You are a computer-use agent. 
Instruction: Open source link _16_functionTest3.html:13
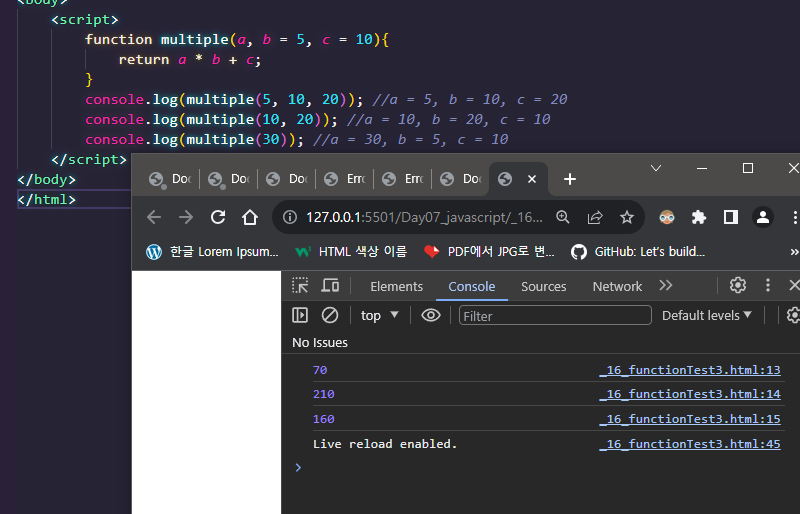pyautogui.click(x=690, y=370)
